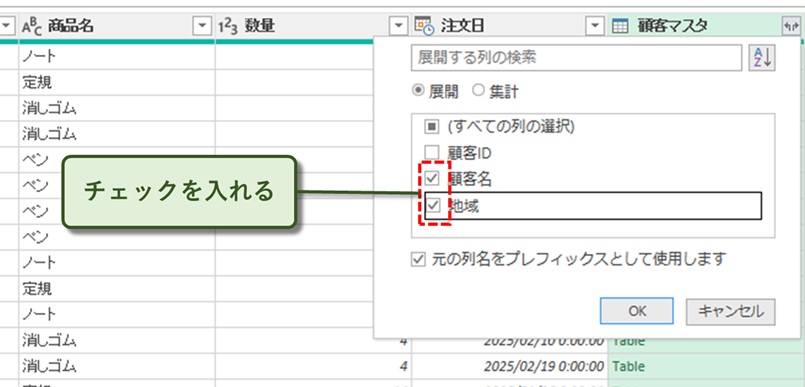Click the ABC text type icon for 商品名
This screenshot has width=805, height=387.
click(x=32, y=27)
